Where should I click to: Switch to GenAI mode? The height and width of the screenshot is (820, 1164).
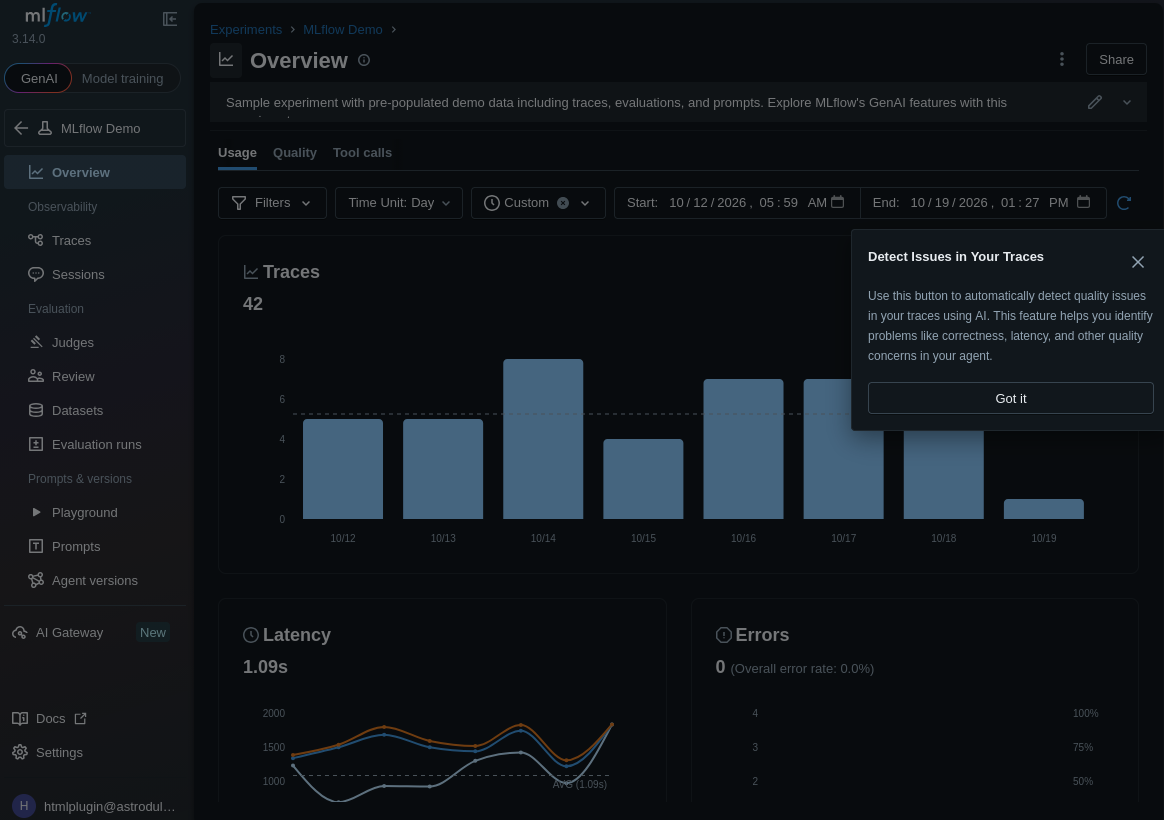coord(39,79)
